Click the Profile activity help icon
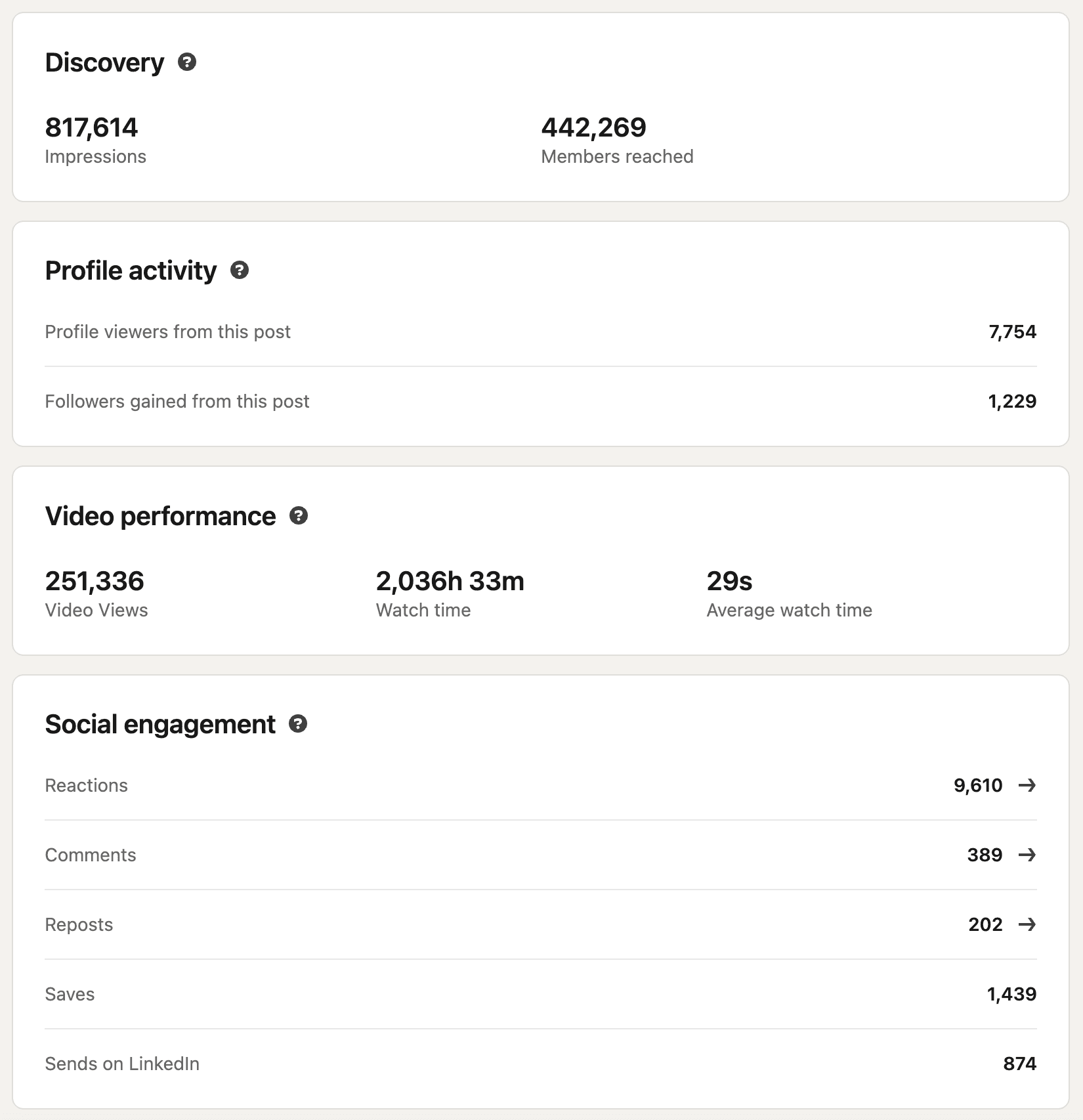Image resolution: width=1083 pixels, height=1120 pixels. pos(240,270)
